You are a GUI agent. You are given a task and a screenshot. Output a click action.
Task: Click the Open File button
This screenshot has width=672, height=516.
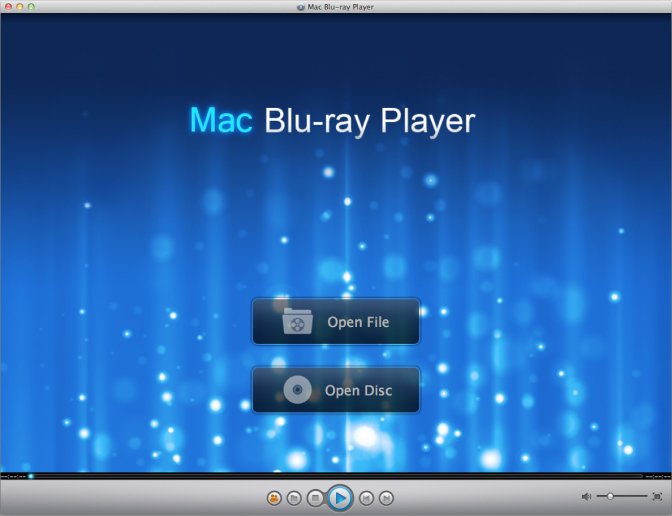click(336, 321)
